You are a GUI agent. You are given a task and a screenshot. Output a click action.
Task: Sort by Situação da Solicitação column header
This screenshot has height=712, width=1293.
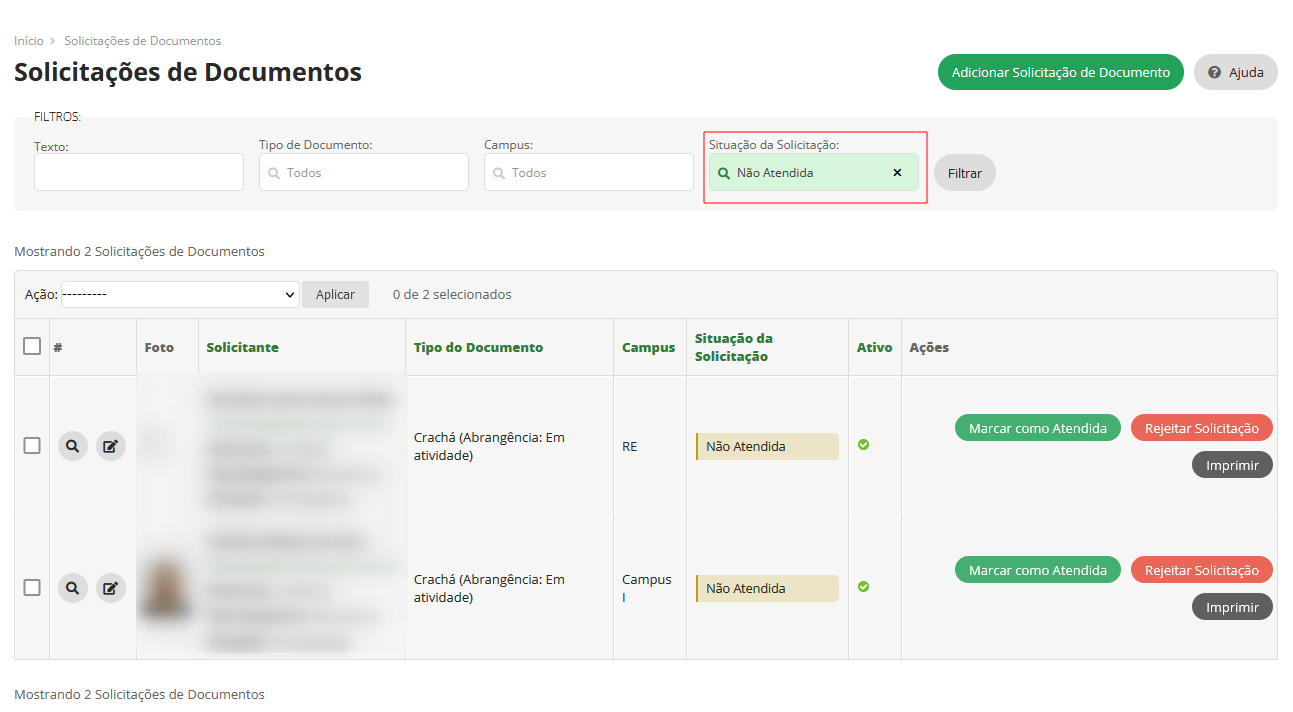point(734,347)
